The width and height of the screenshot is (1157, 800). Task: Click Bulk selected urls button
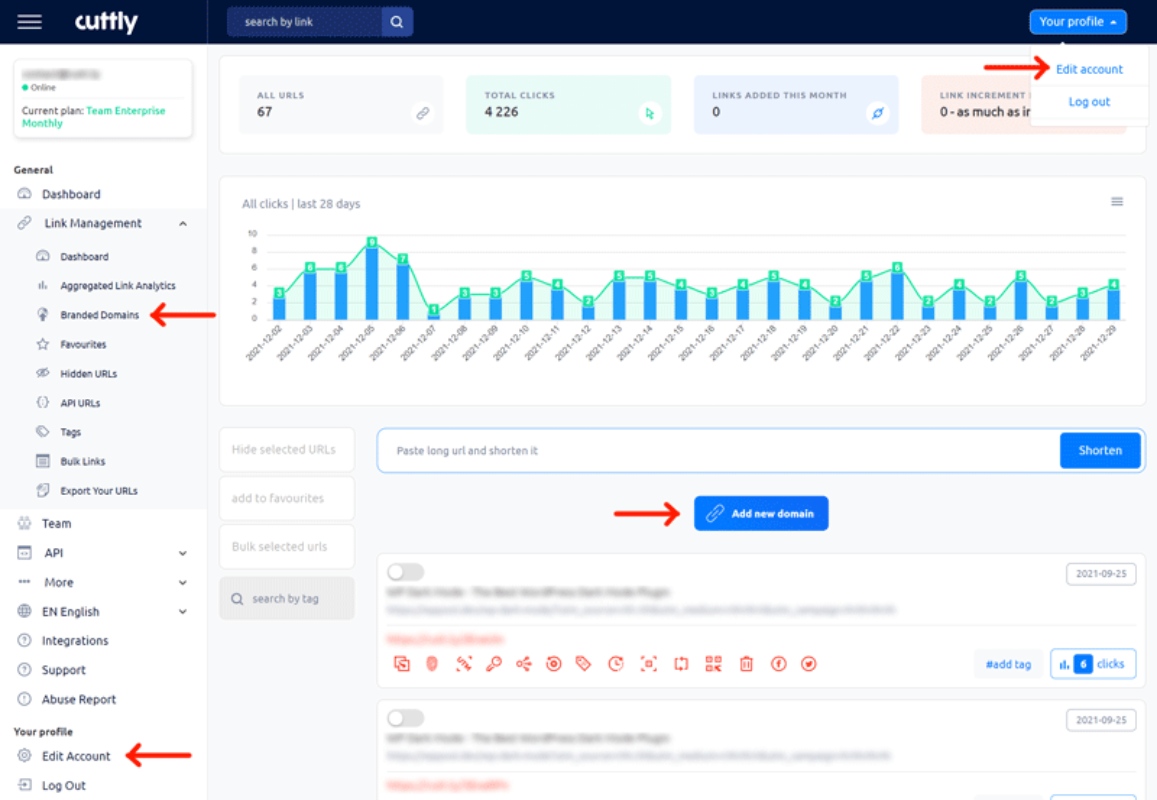286,547
